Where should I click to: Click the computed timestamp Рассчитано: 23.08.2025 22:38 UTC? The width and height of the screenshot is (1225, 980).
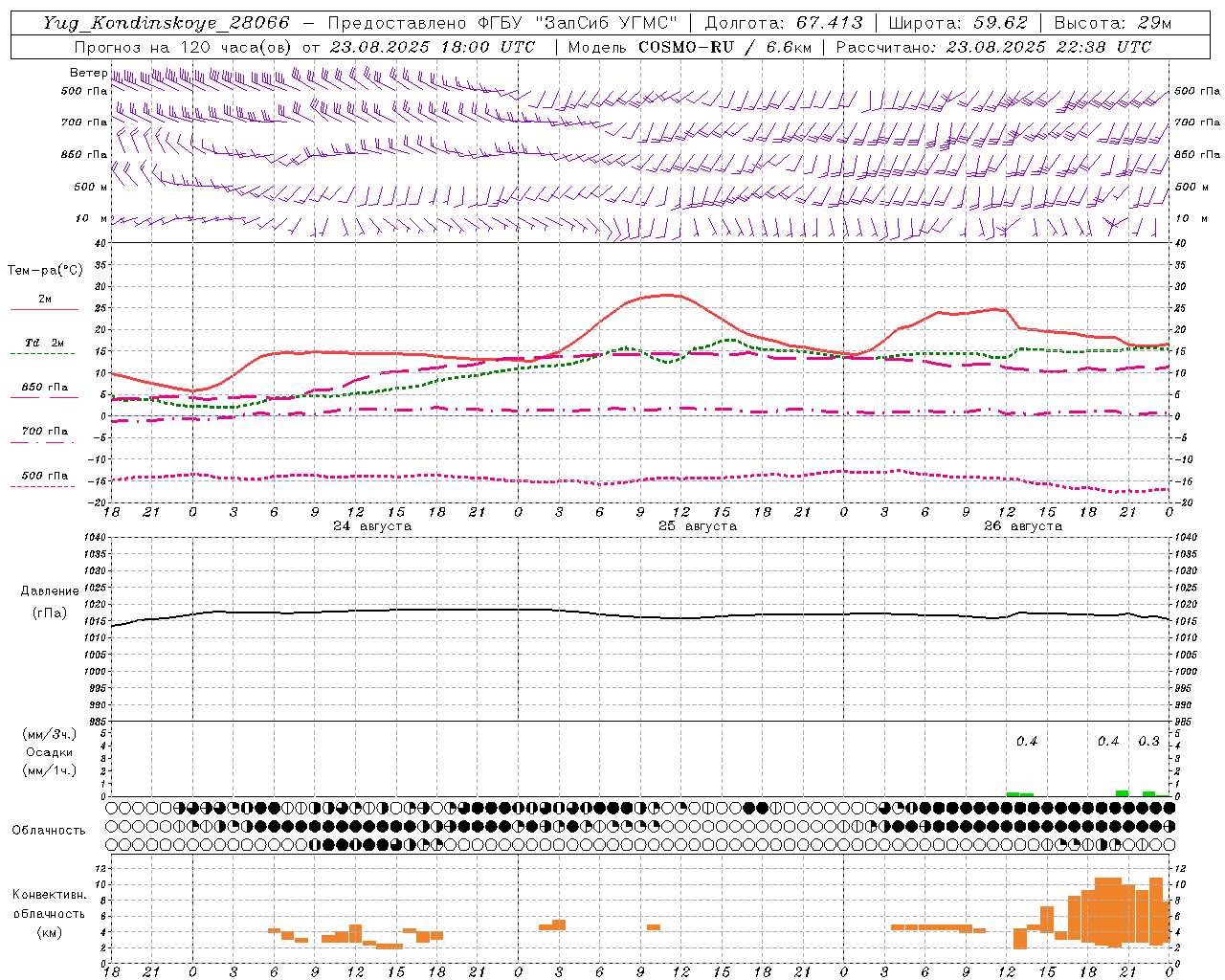pos(993,47)
